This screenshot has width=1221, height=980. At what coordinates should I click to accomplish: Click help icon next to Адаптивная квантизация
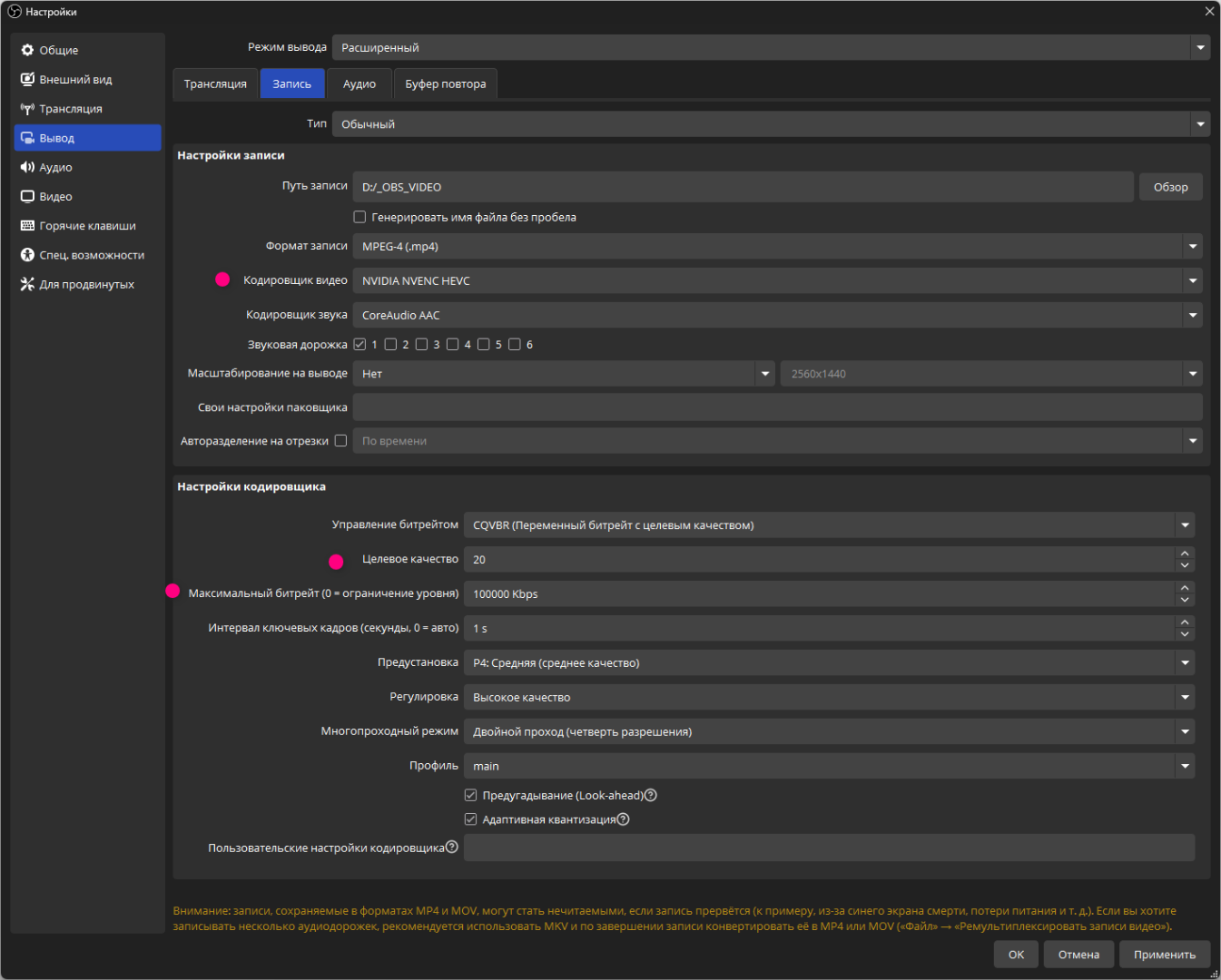(623, 819)
